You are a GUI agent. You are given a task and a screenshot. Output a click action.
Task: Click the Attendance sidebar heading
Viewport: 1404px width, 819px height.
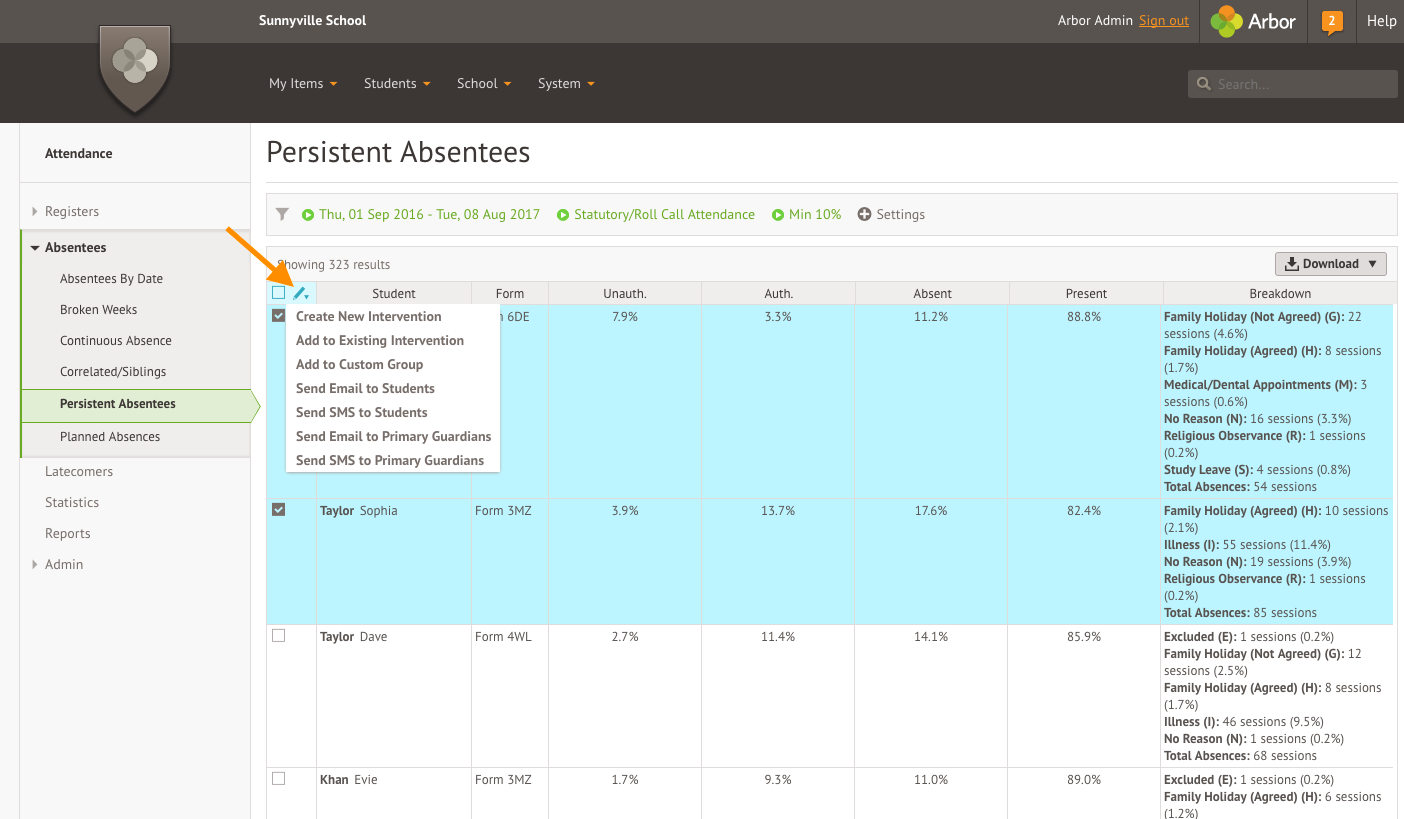click(x=79, y=154)
